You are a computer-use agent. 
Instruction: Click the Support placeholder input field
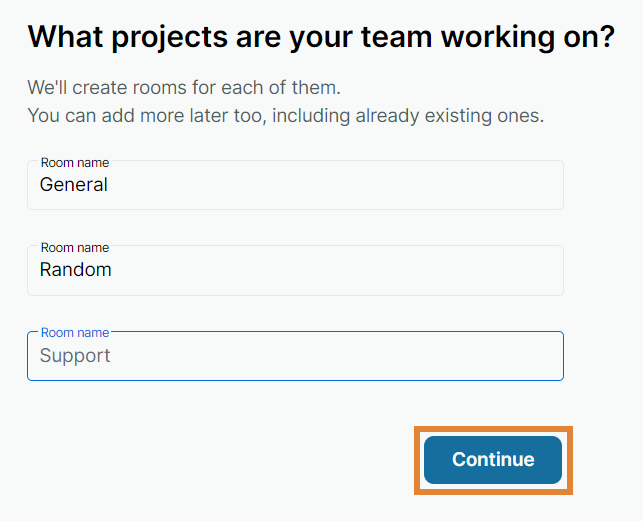pyautogui.click(x=295, y=356)
